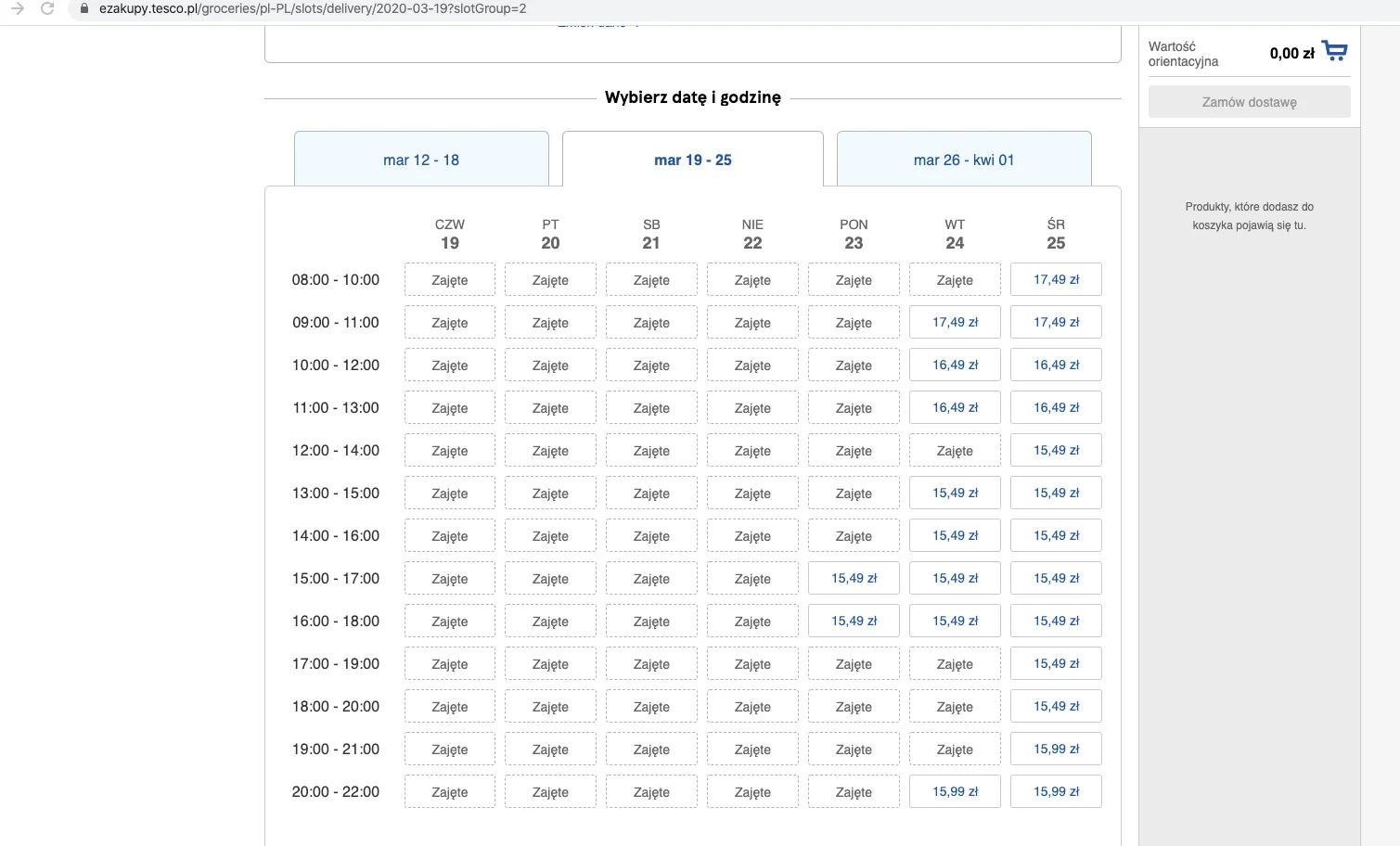
Task: Select Wednesday 25 slot 15:00 - 17:00
Action: (1056, 578)
